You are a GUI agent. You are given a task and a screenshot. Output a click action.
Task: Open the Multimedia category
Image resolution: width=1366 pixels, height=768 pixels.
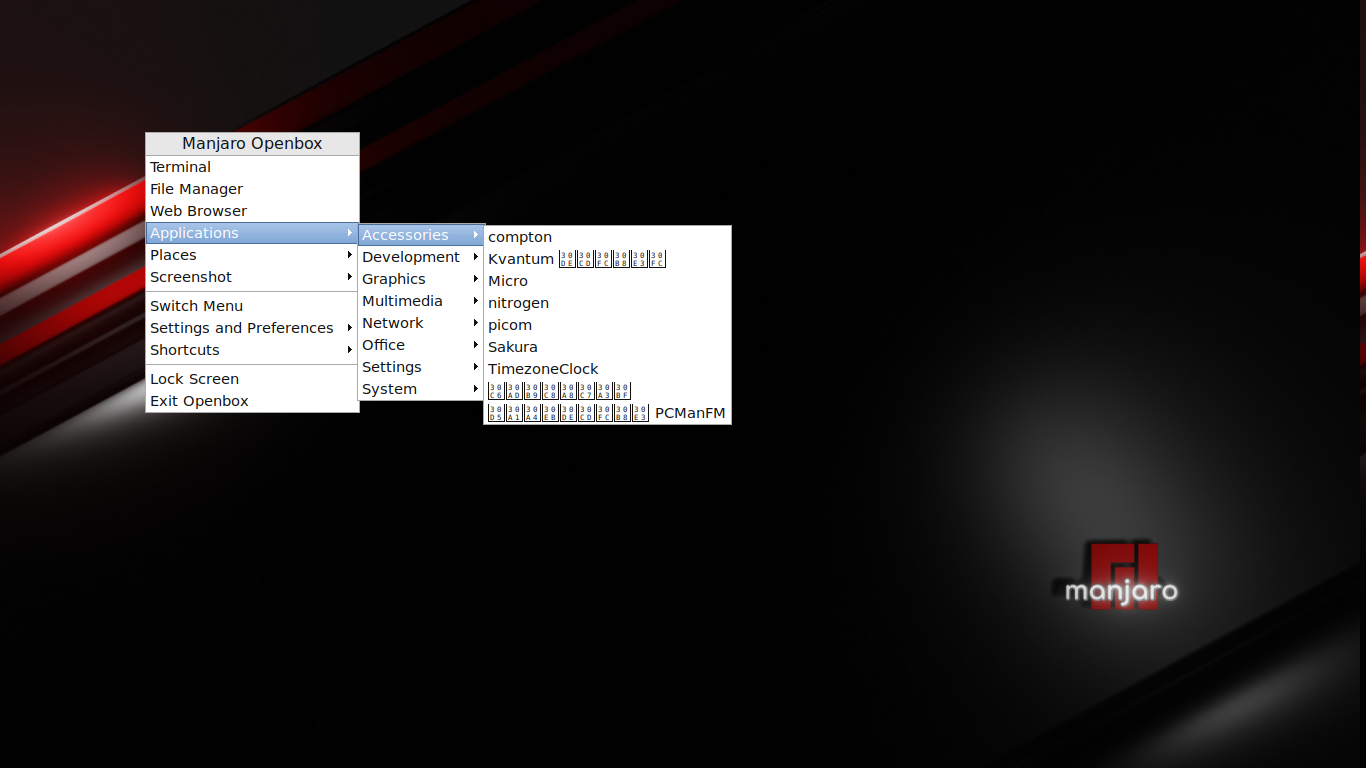click(421, 301)
